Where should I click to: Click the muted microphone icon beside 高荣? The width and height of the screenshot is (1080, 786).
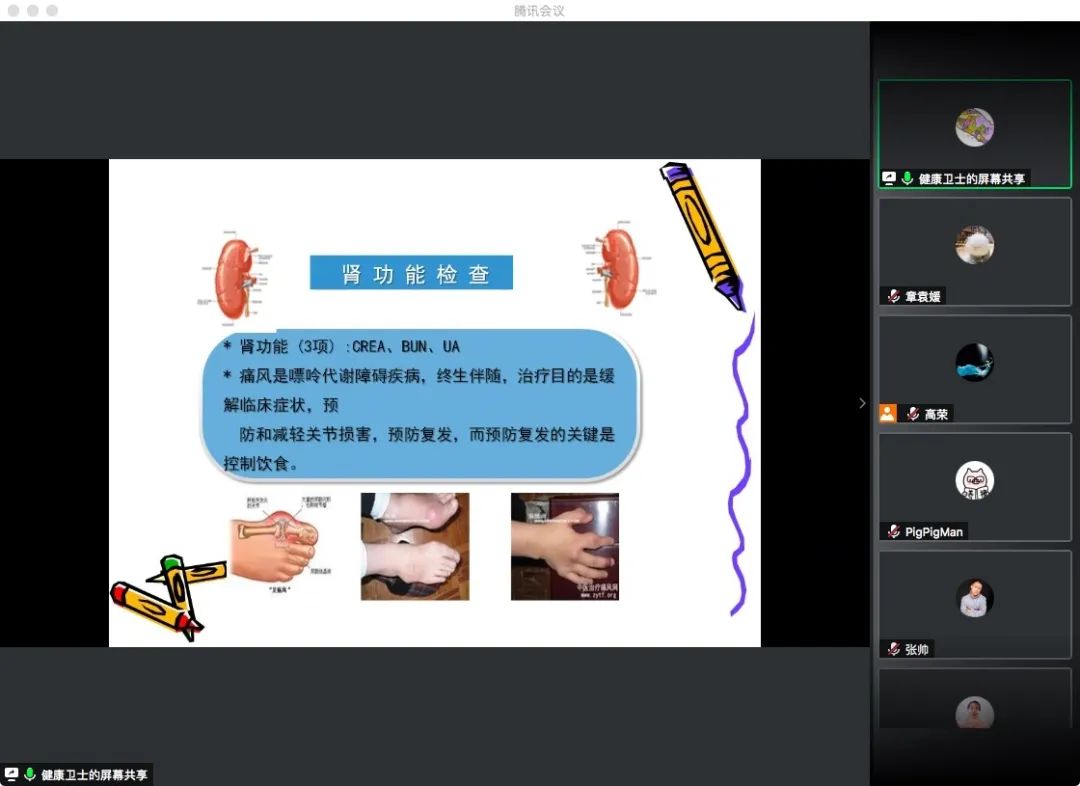click(x=912, y=414)
